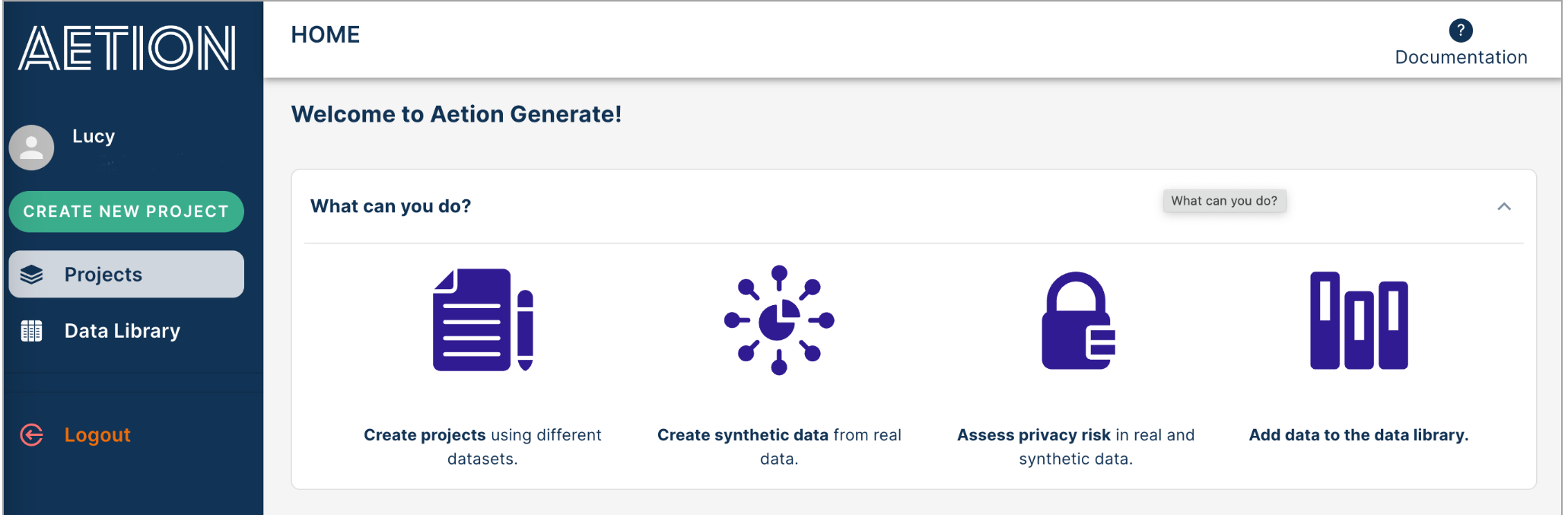1568x515 pixels.
Task: Click the data library books icon
Action: click(x=1359, y=320)
